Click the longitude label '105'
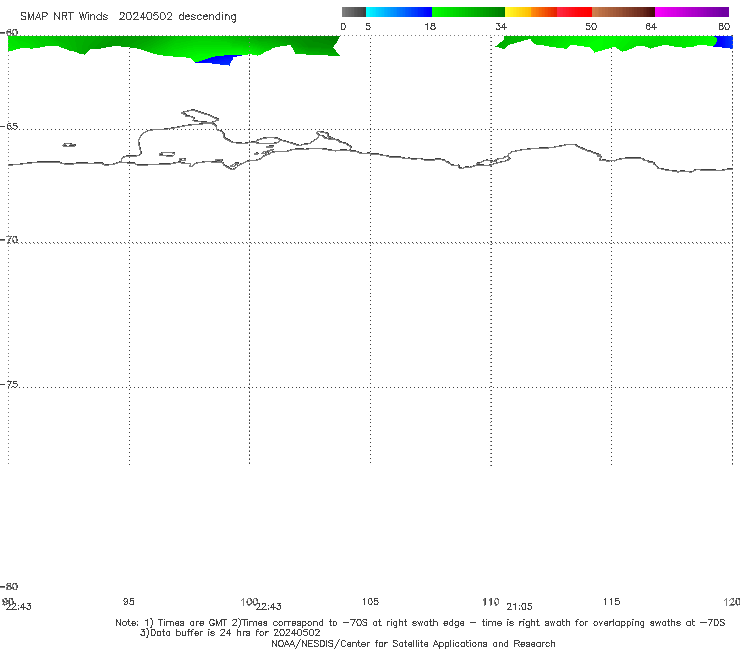Viewport: 740px width, 650px height. [370, 602]
